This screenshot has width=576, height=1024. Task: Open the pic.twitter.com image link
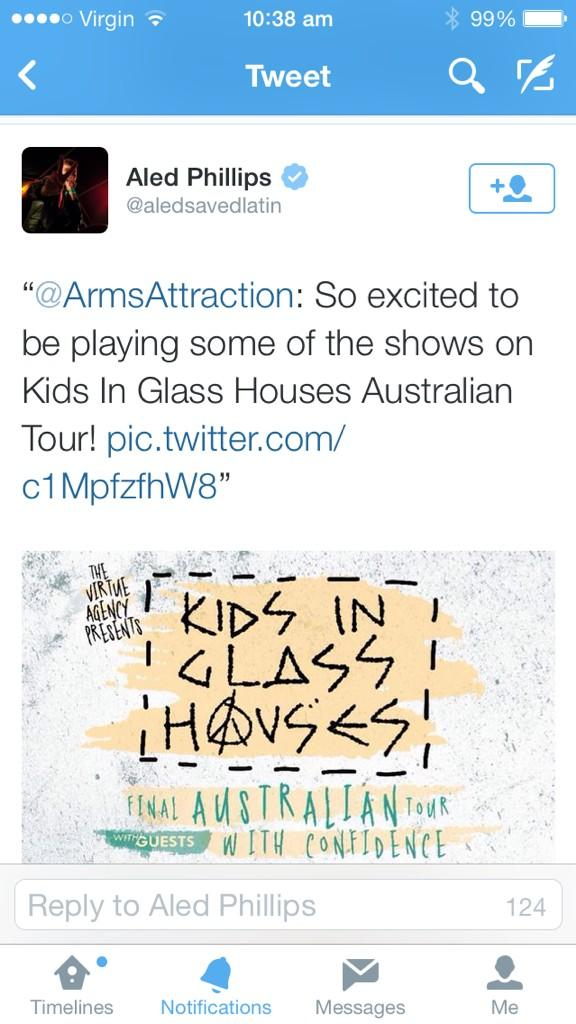tap(183, 464)
